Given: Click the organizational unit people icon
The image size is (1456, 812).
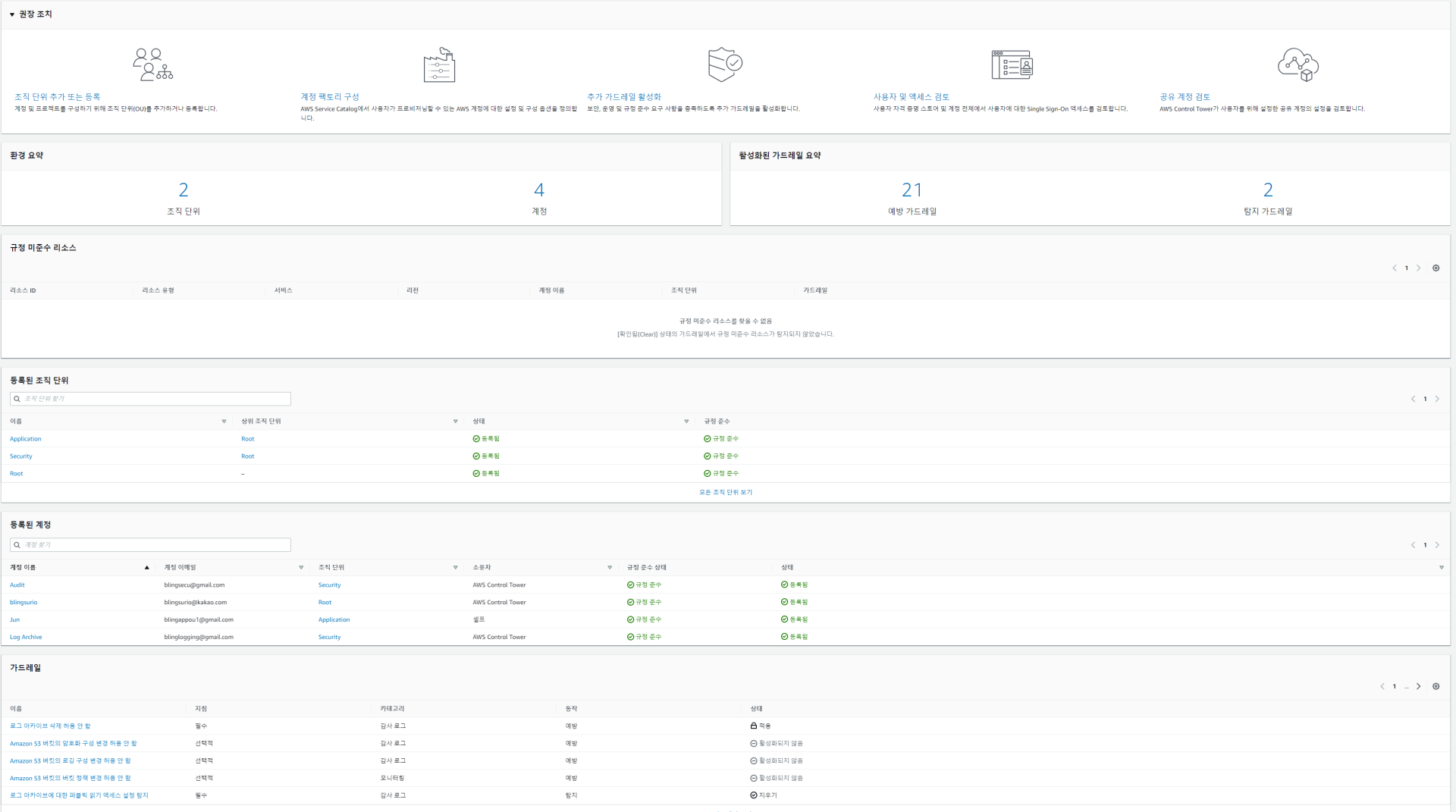Looking at the screenshot, I should click(152, 64).
